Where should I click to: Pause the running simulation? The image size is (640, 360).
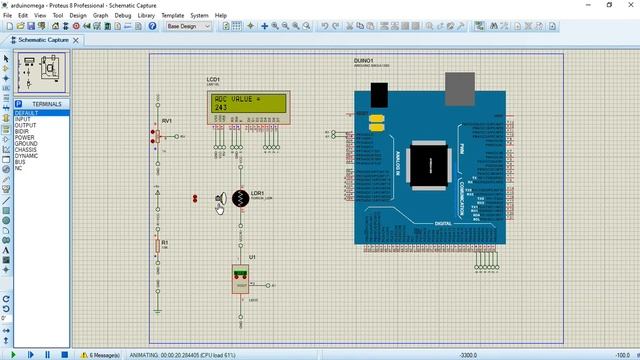click(47, 355)
